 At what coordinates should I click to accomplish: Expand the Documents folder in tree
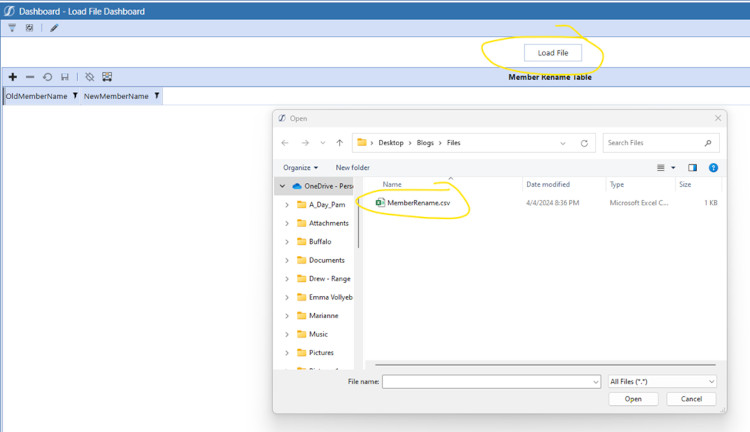point(287,260)
